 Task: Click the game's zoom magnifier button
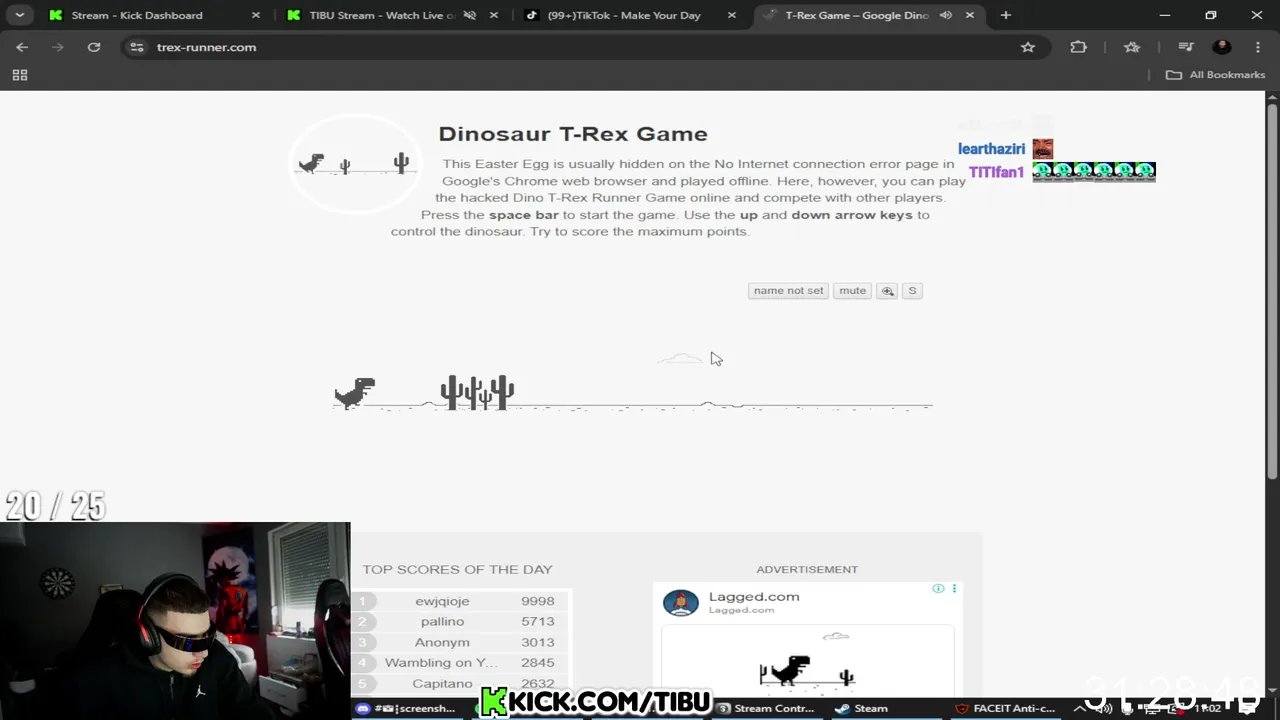[887, 291]
